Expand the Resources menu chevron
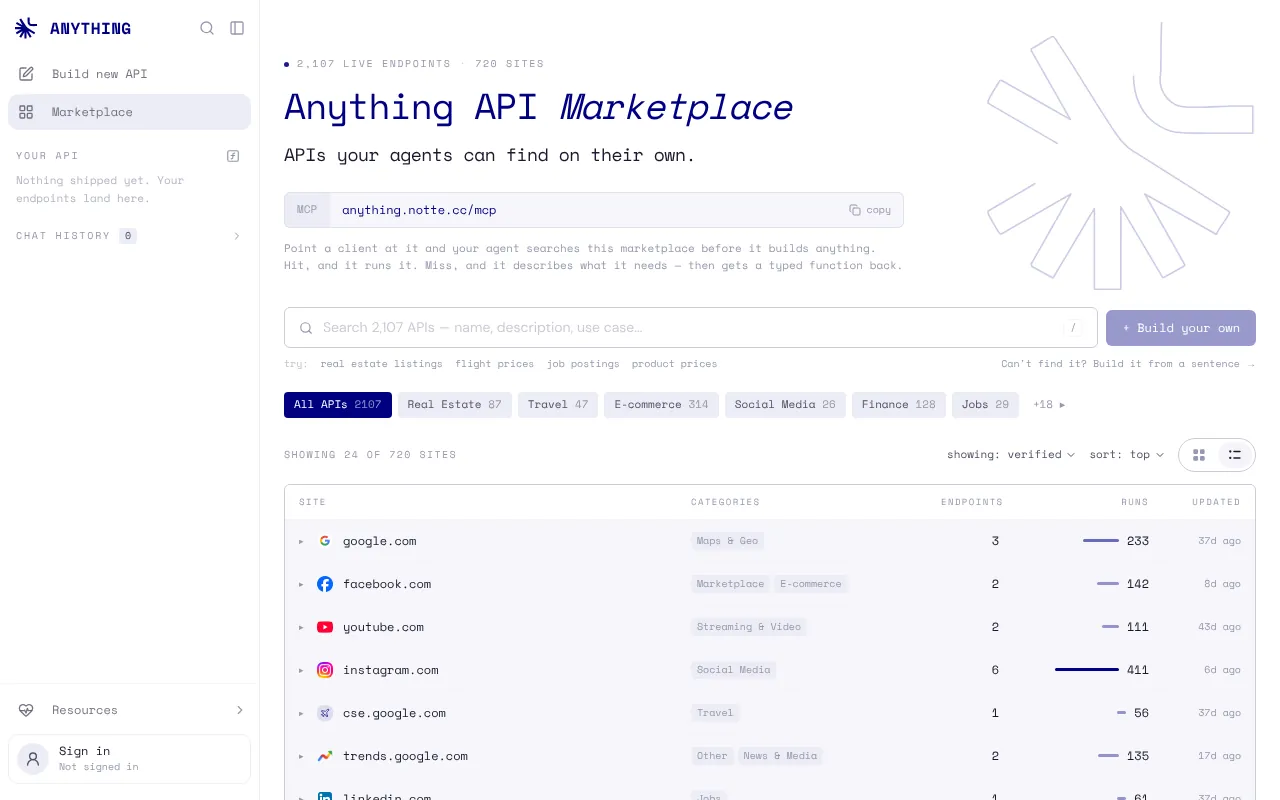This screenshot has height=800, width=1280. coord(240,710)
